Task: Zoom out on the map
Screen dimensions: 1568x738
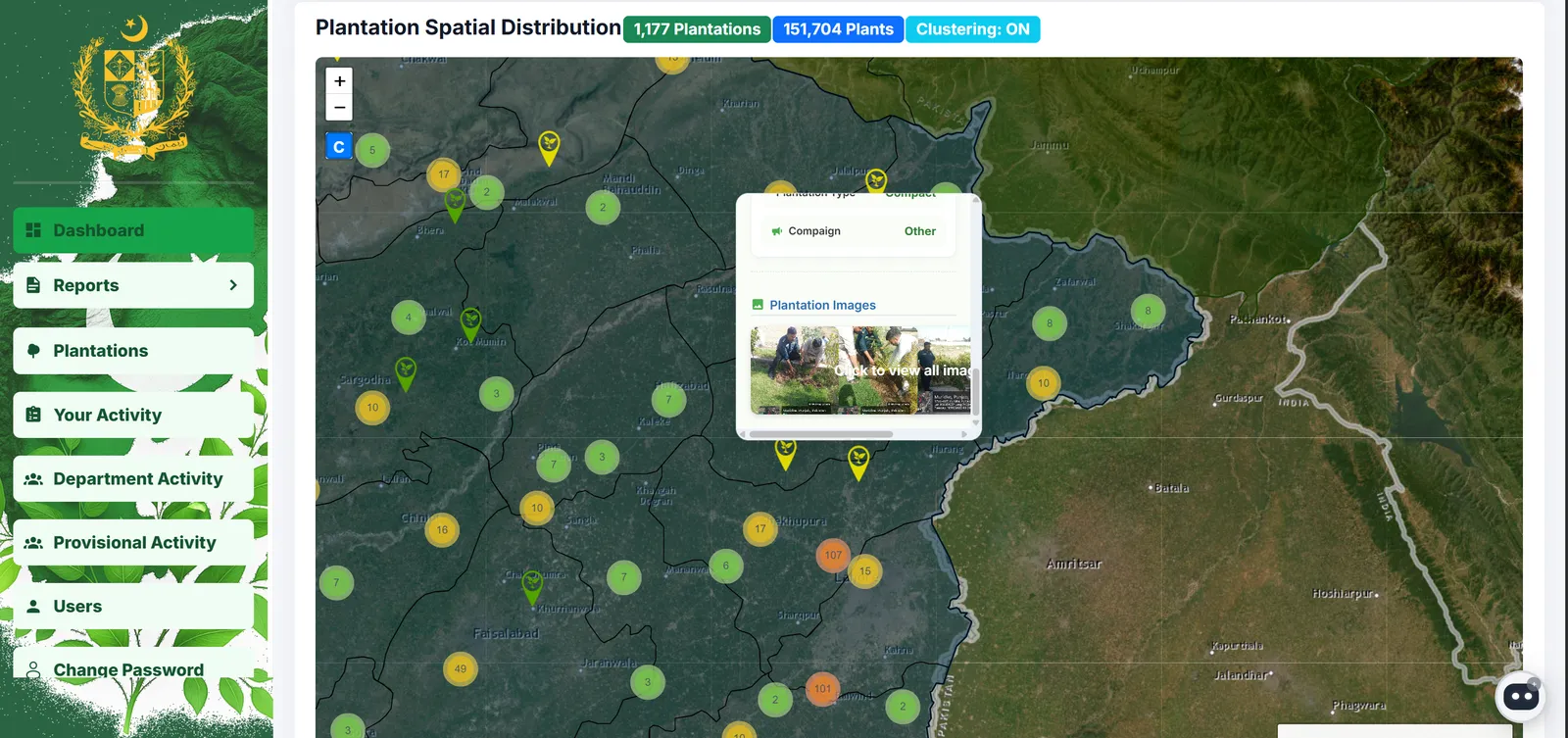Action: 339,108
